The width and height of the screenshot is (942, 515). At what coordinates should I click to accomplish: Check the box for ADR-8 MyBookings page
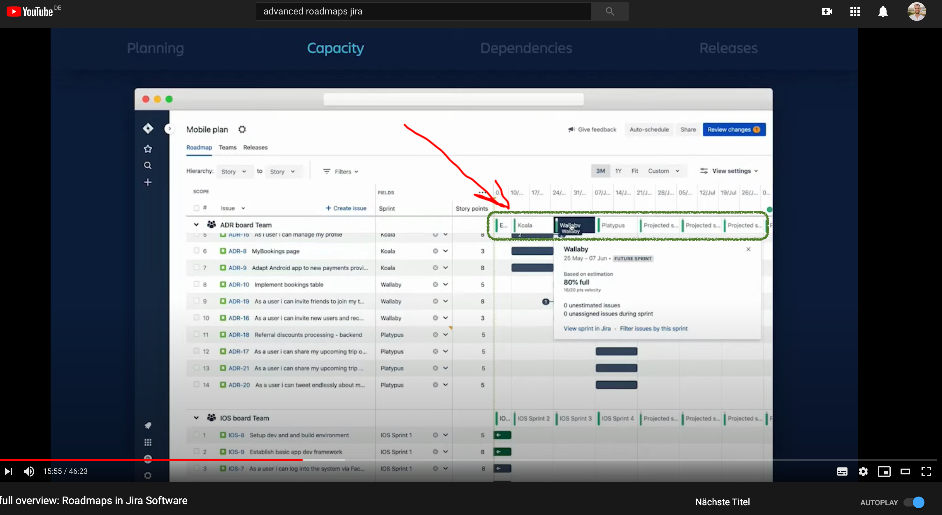[x=196, y=251]
